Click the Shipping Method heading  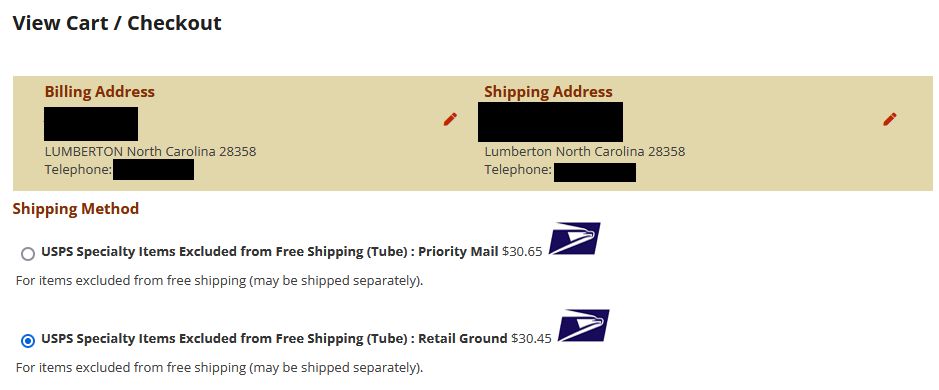(x=75, y=208)
